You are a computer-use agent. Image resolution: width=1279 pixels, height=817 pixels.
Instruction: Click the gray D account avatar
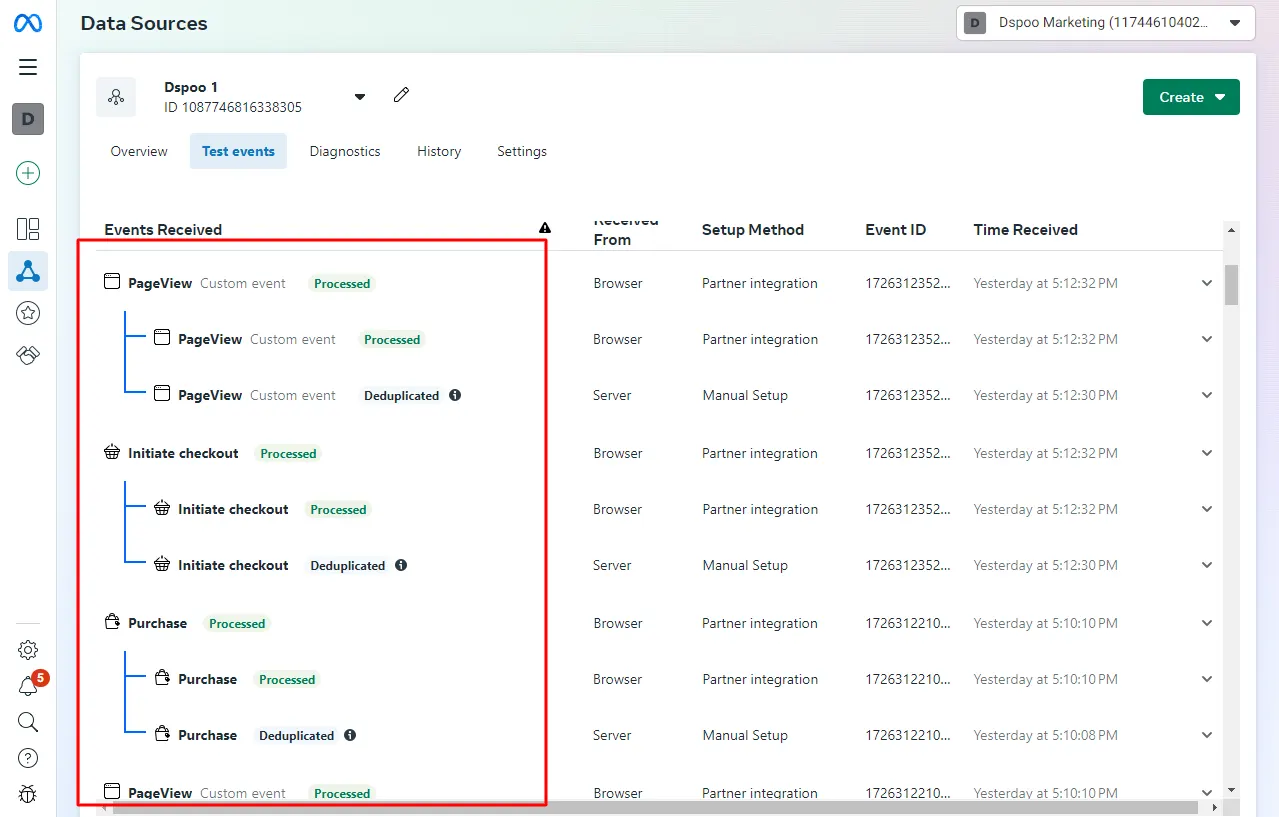tap(28, 119)
